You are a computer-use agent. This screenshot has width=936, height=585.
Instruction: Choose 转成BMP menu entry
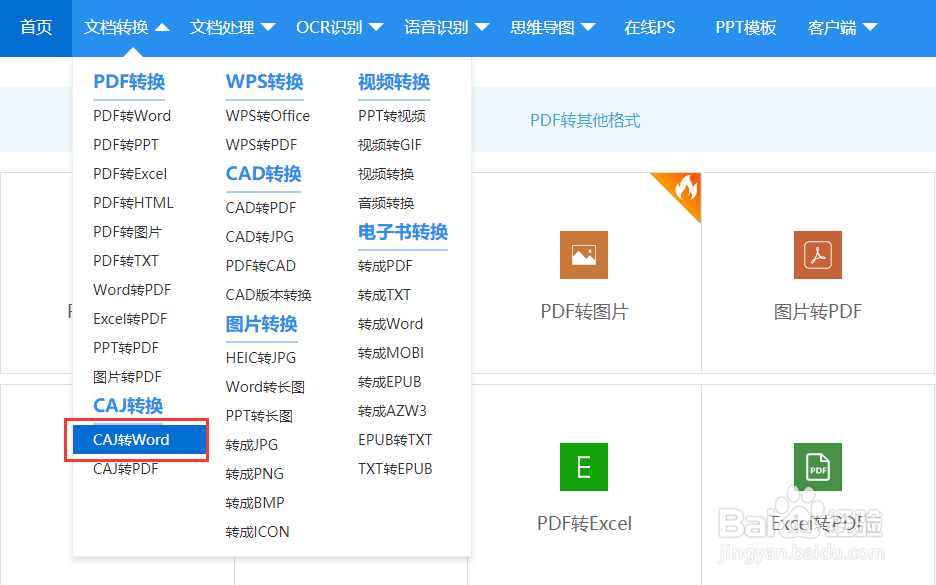point(254,503)
